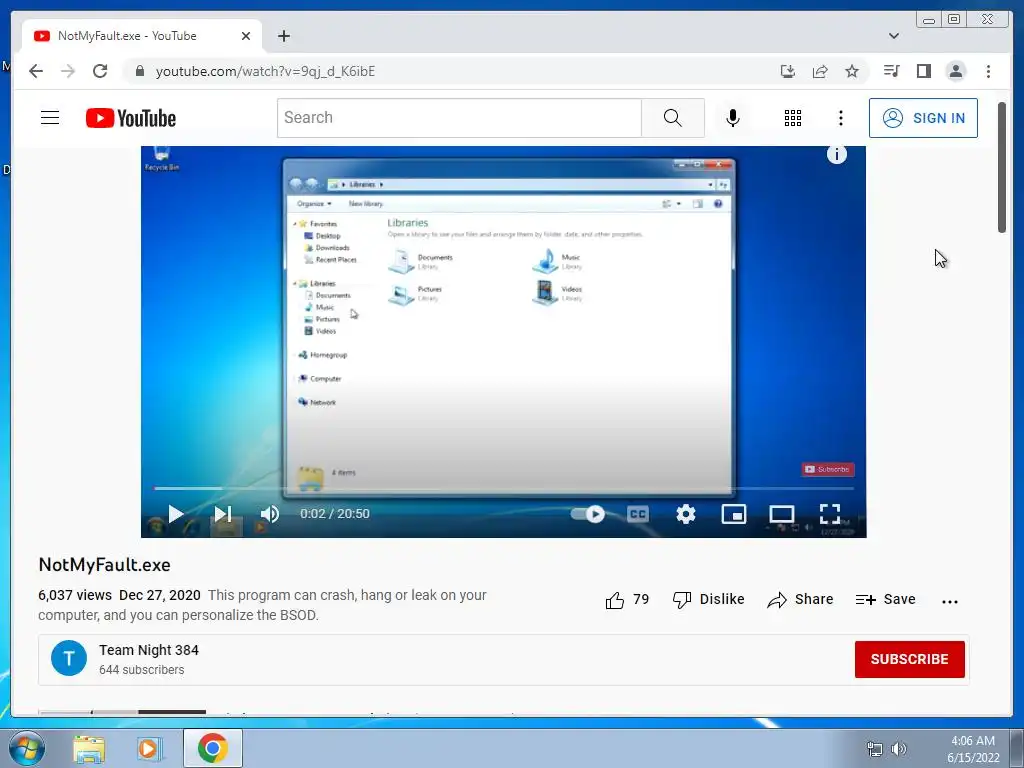Switch to theater mode

pos(782,514)
